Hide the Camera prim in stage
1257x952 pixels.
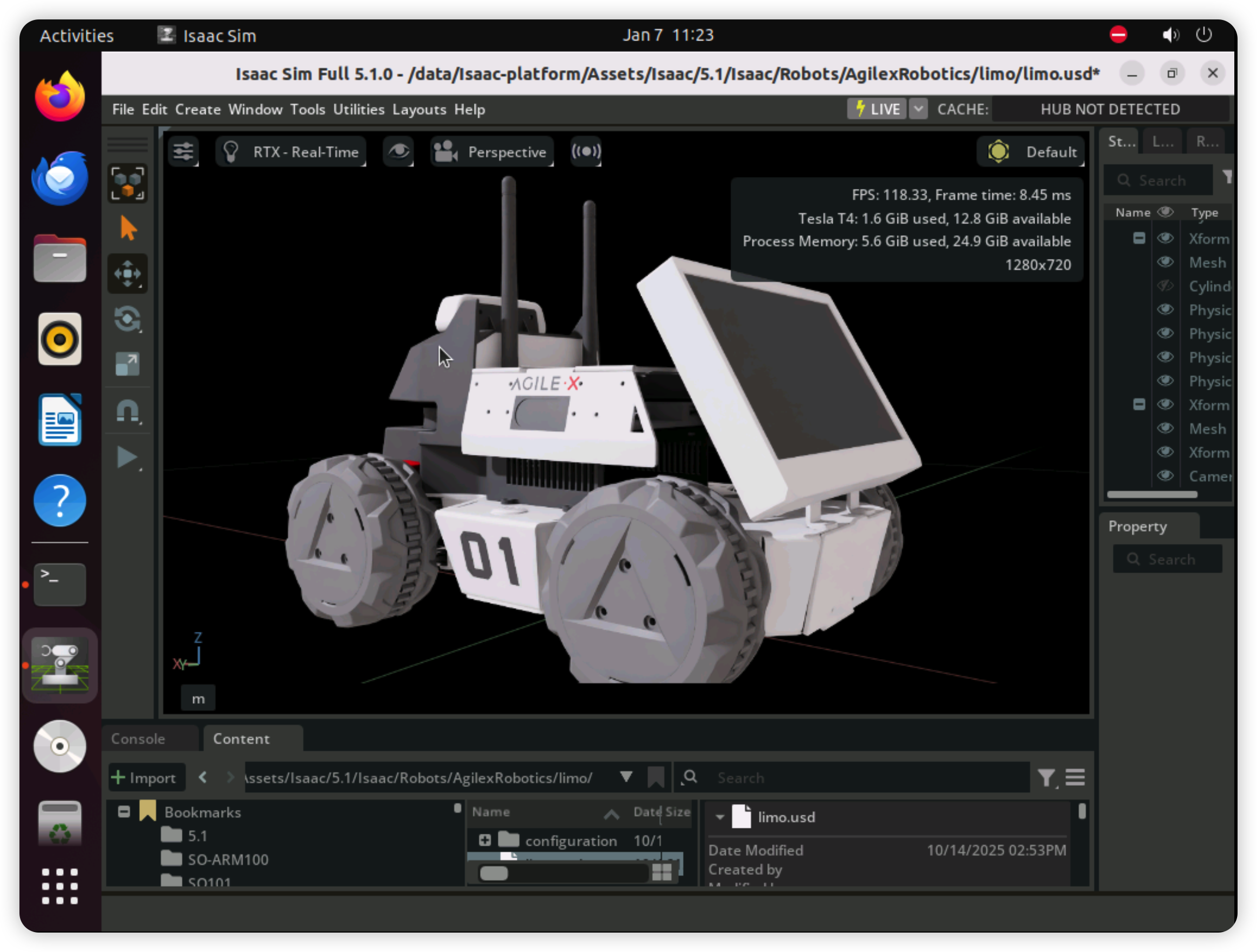point(1165,476)
